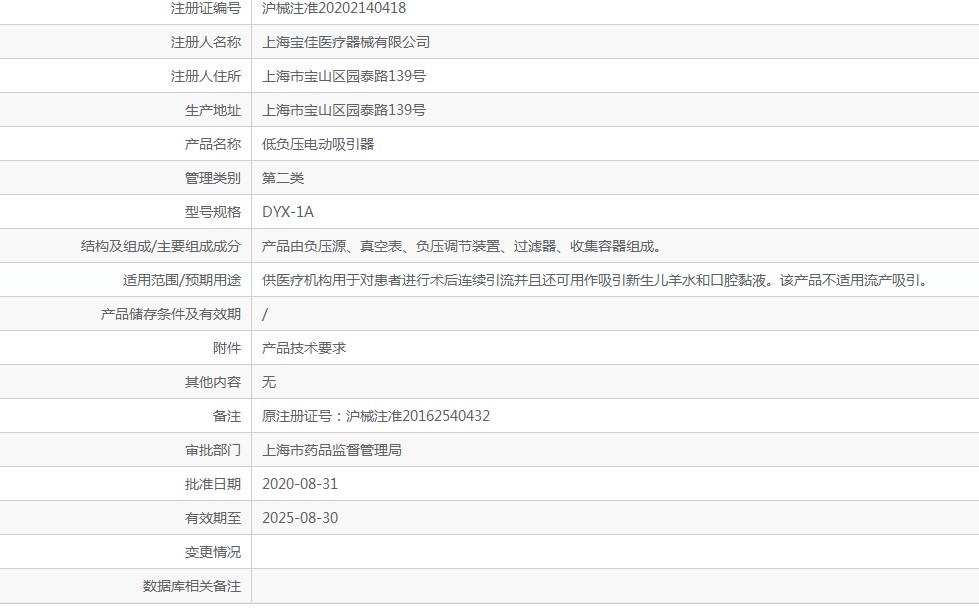
Task: Select the 数据库相关备注 label
Action: coord(192,586)
